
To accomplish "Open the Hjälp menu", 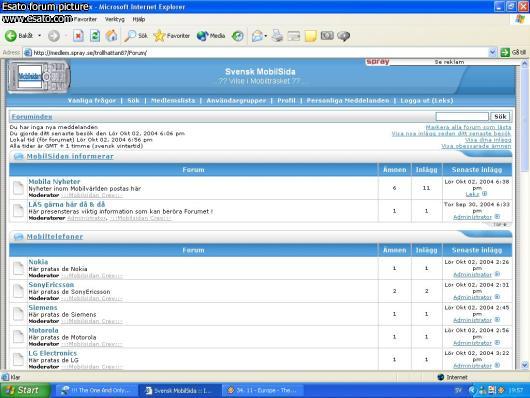I will [139, 19].
